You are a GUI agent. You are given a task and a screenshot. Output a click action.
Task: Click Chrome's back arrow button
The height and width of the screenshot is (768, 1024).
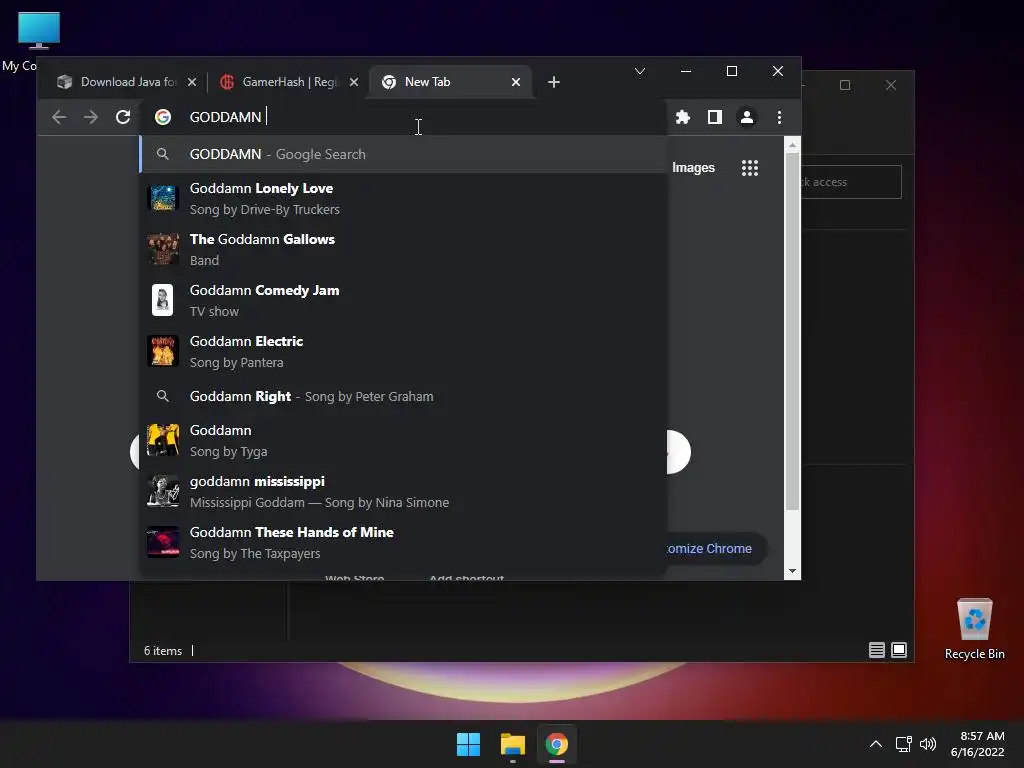(x=59, y=117)
